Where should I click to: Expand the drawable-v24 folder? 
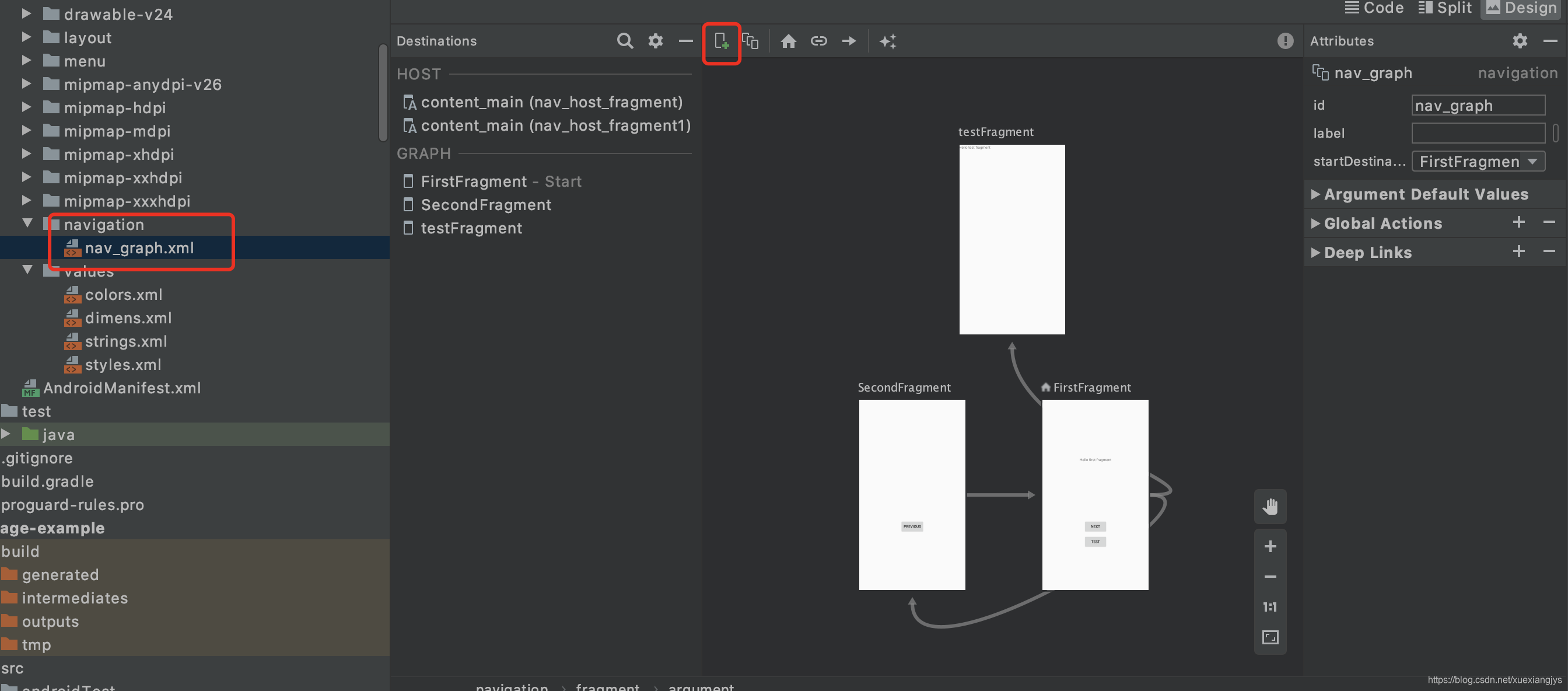[26, 13]
